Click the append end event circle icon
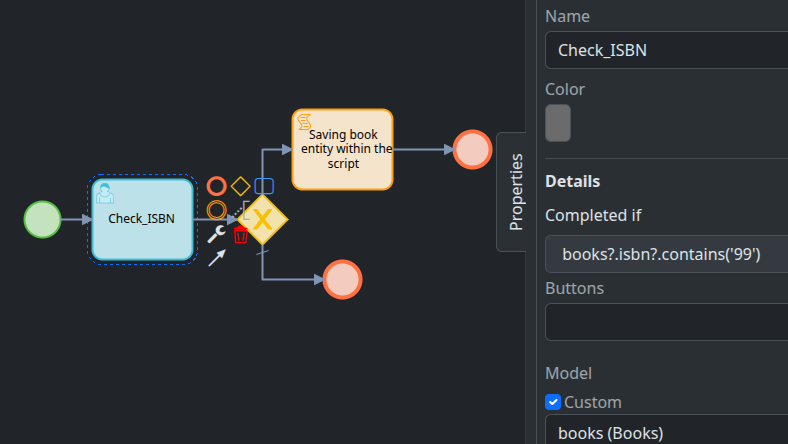The height and width of the screenshot is (444, 788). coord(216,186)
